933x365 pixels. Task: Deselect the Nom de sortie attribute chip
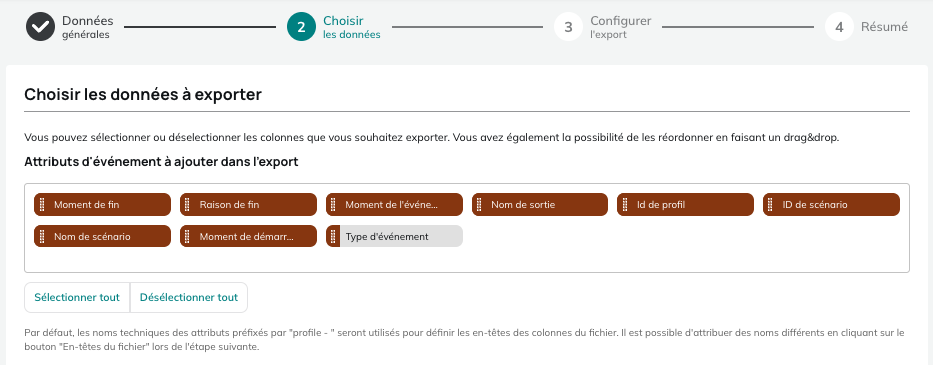point(540,204)
